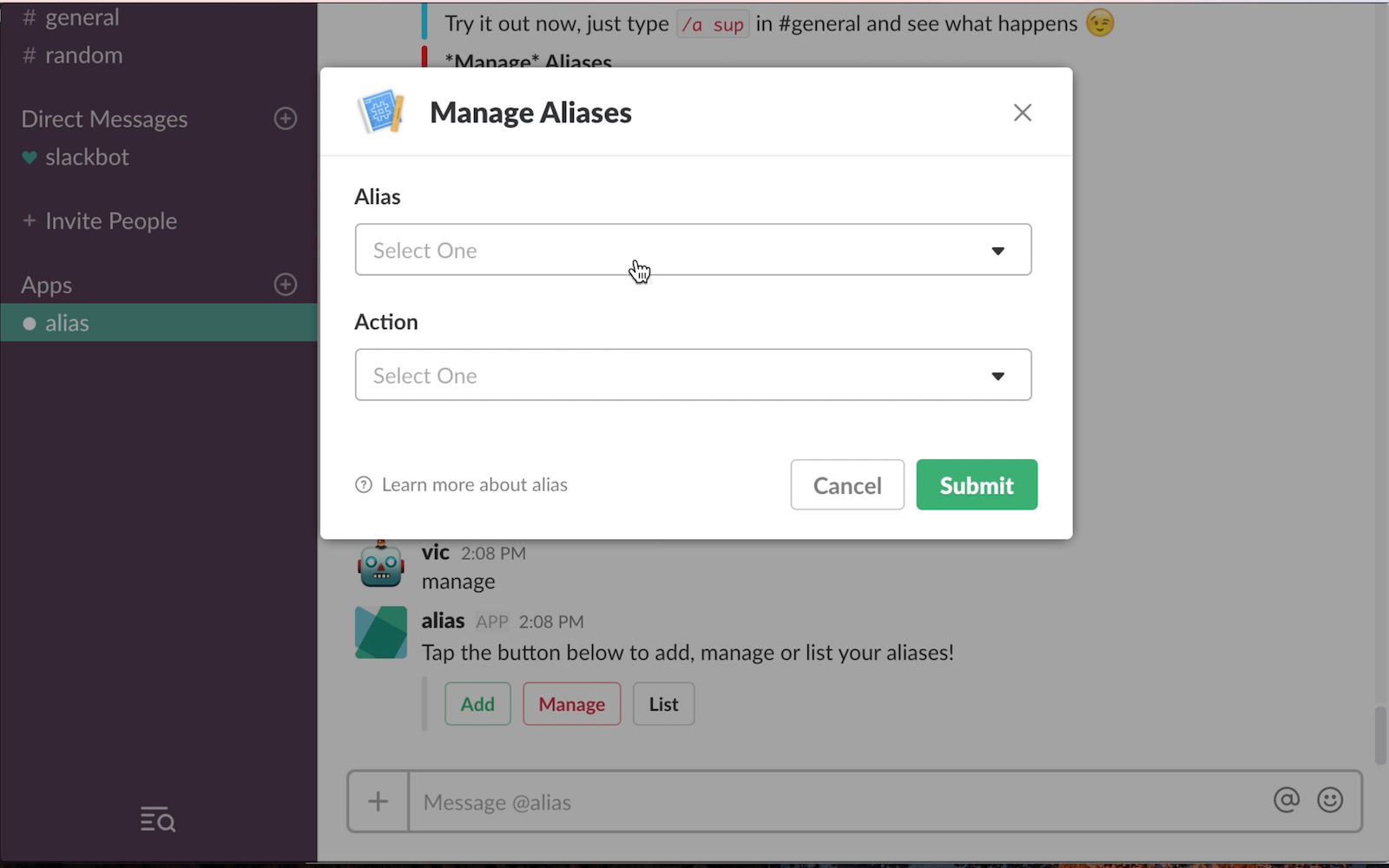The image size is (1389, 868).
Task: Click the Submit button
Action: [977, 484]
